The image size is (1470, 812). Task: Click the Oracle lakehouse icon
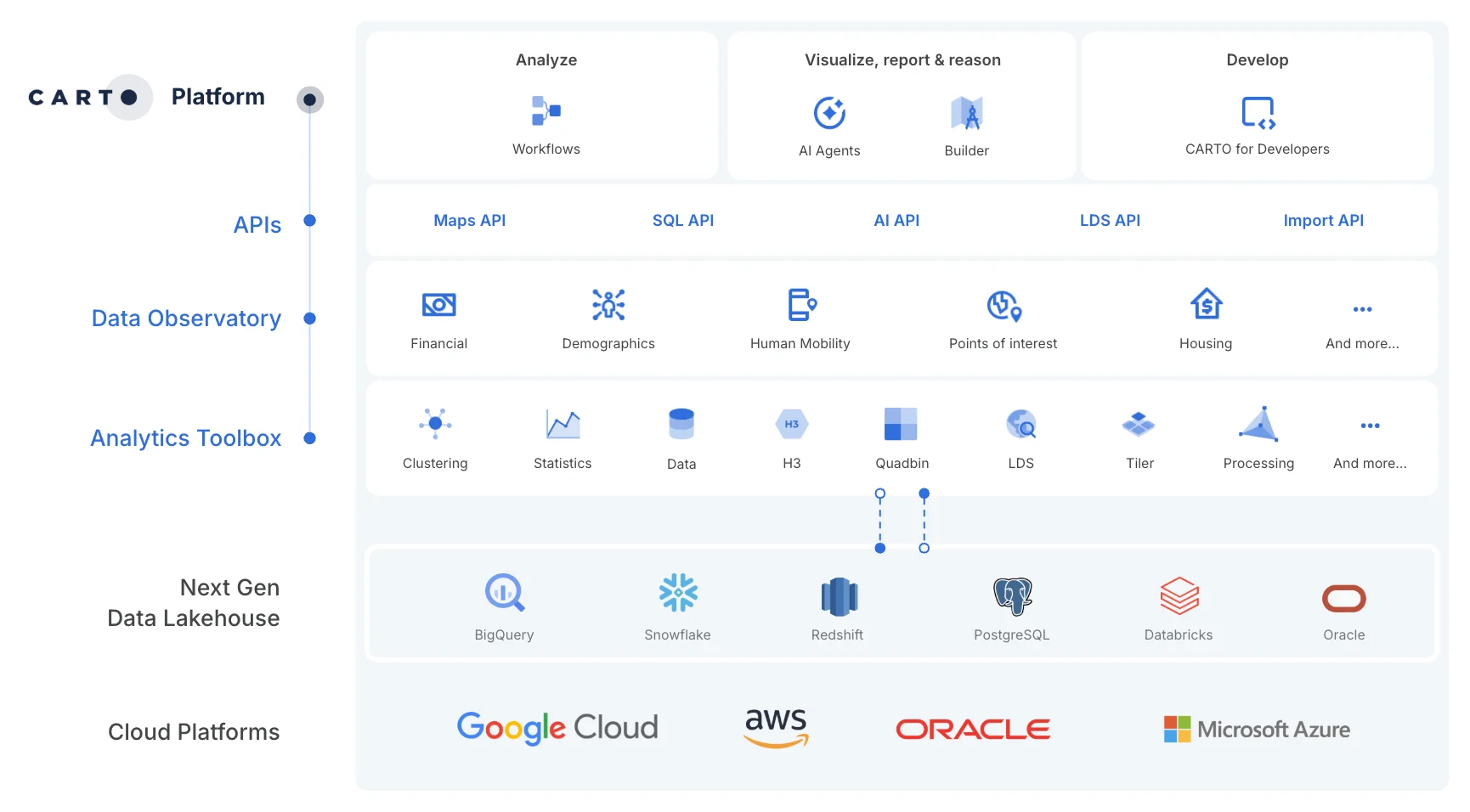tap(1344, 599)
